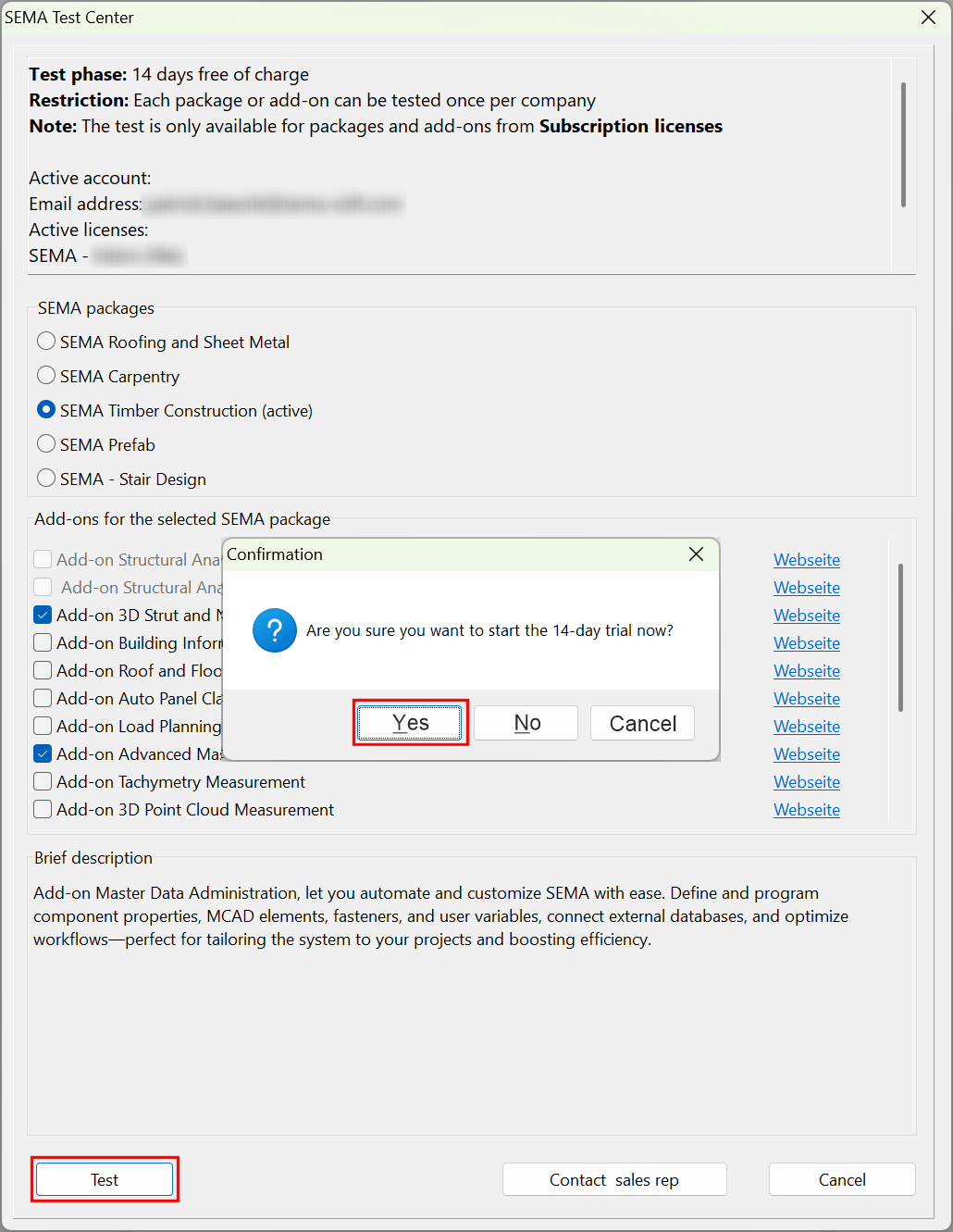Open Webseite link for 3D Point Cloud
The width and height of the screenshot is (953, 1232).
pyautogui.click(x=807, y=810)
